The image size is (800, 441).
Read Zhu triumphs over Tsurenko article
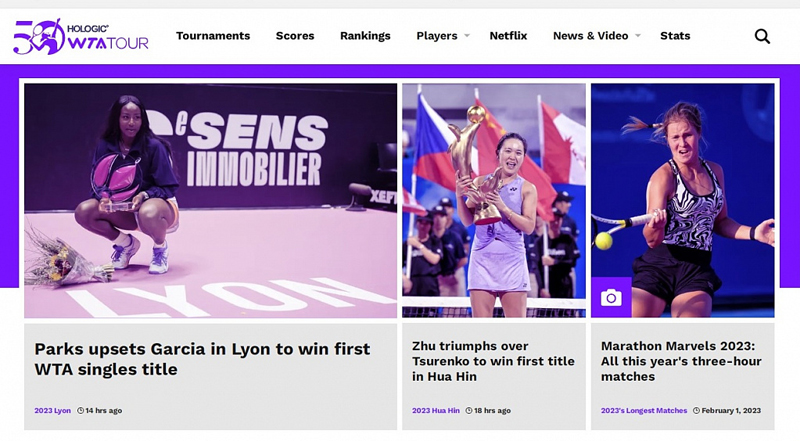point(493,361)
